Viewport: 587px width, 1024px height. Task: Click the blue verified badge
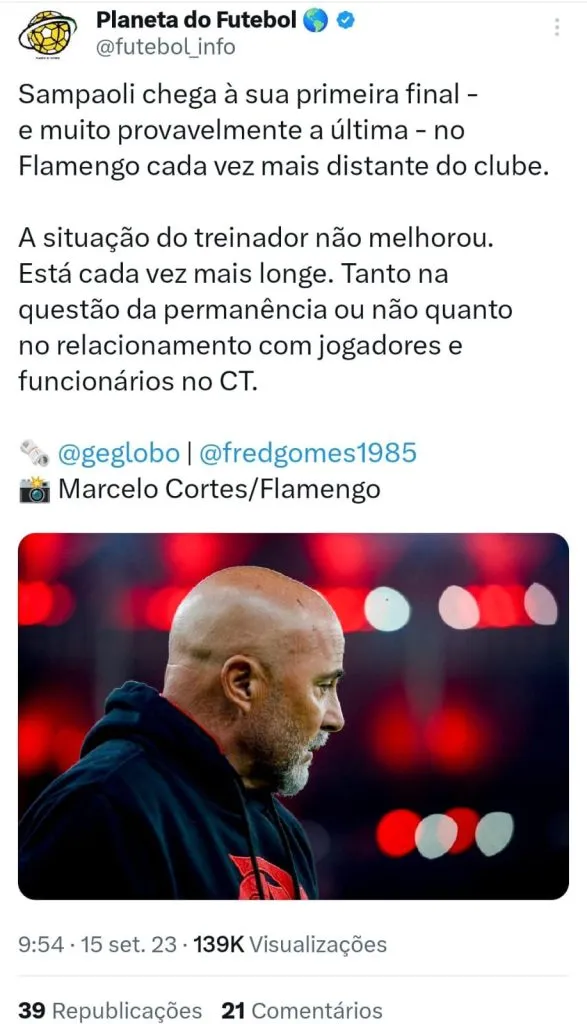pos(345,21)
